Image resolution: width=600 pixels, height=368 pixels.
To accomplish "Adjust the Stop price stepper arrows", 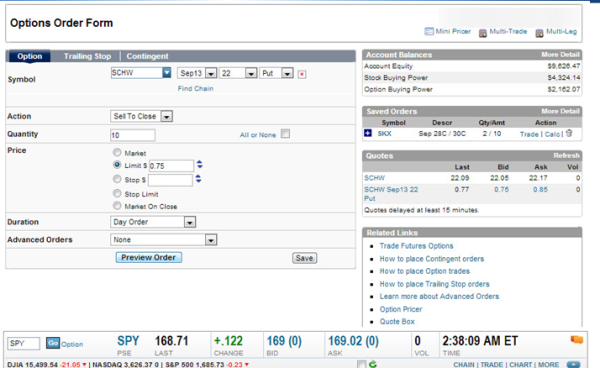I will coord(198,179).
